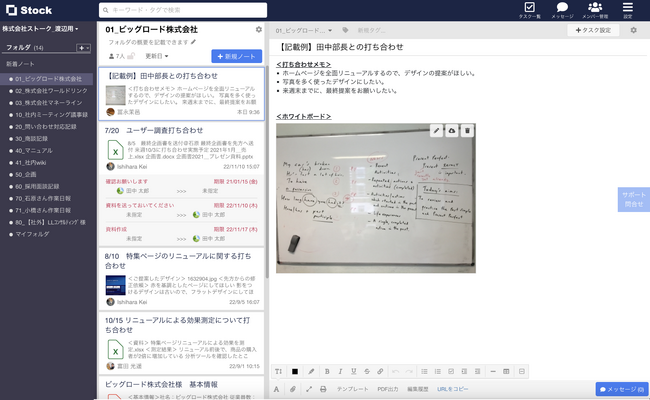Click the Stock logo
Screen dimensions: 650x400
29,10
